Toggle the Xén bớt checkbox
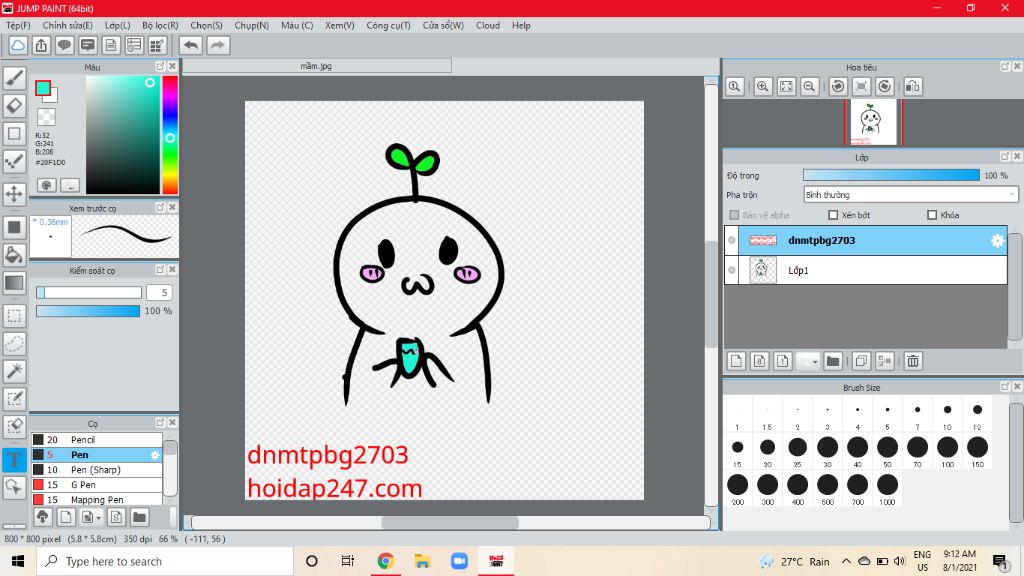This screenshot has width=1024, height=576. coord(833,215)
